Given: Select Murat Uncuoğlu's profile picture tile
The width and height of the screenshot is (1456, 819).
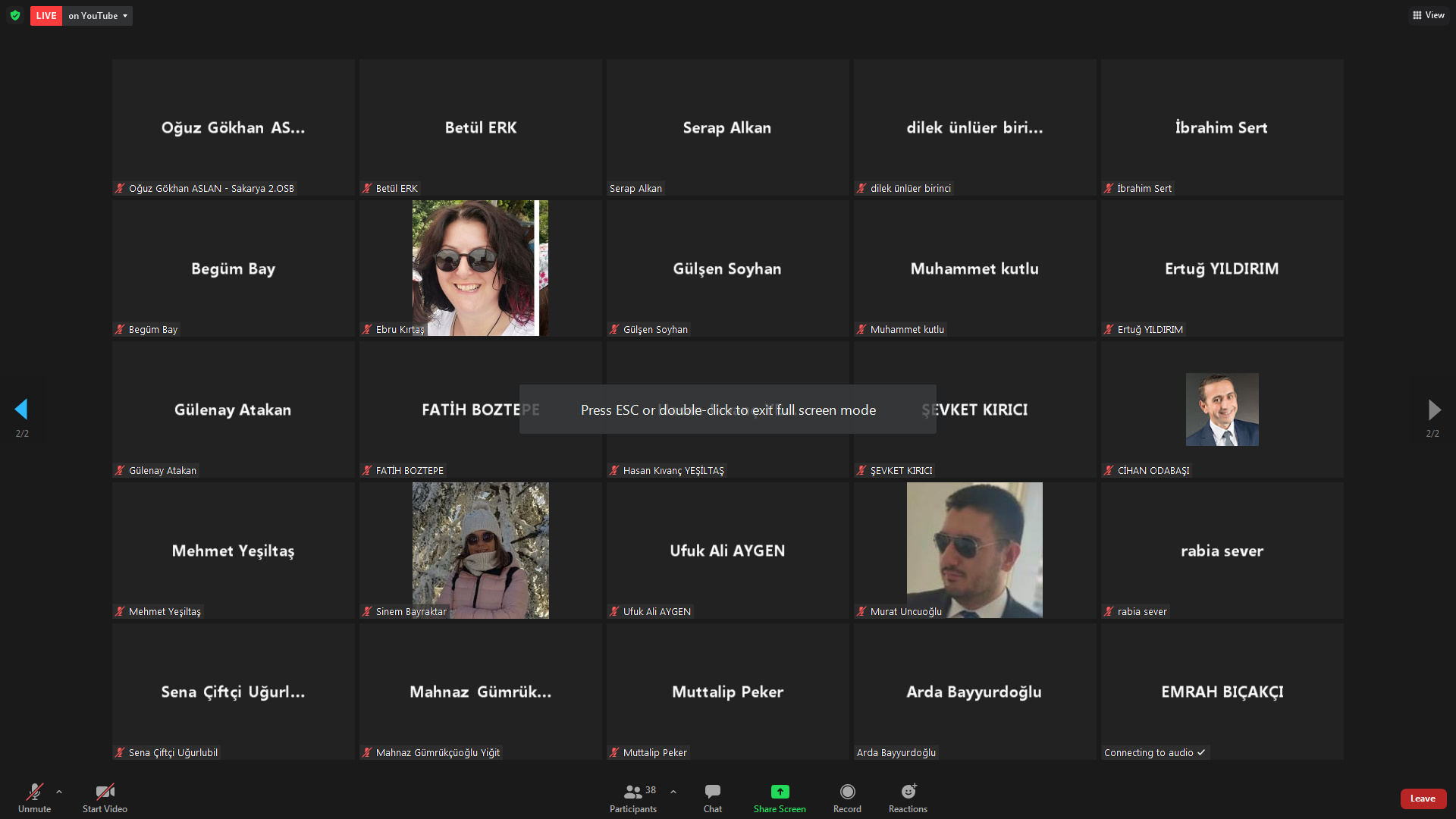Looking at the screenshot, I should tap(974, 549).
